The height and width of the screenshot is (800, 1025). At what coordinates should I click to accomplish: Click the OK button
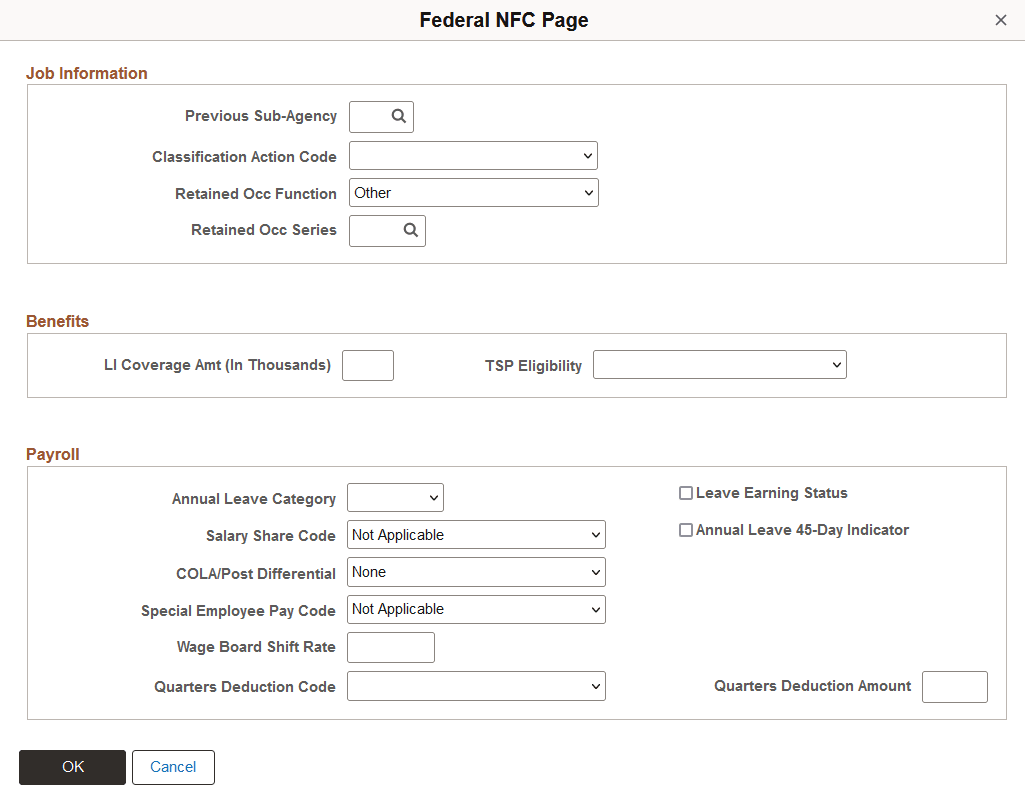pos(71,767)
